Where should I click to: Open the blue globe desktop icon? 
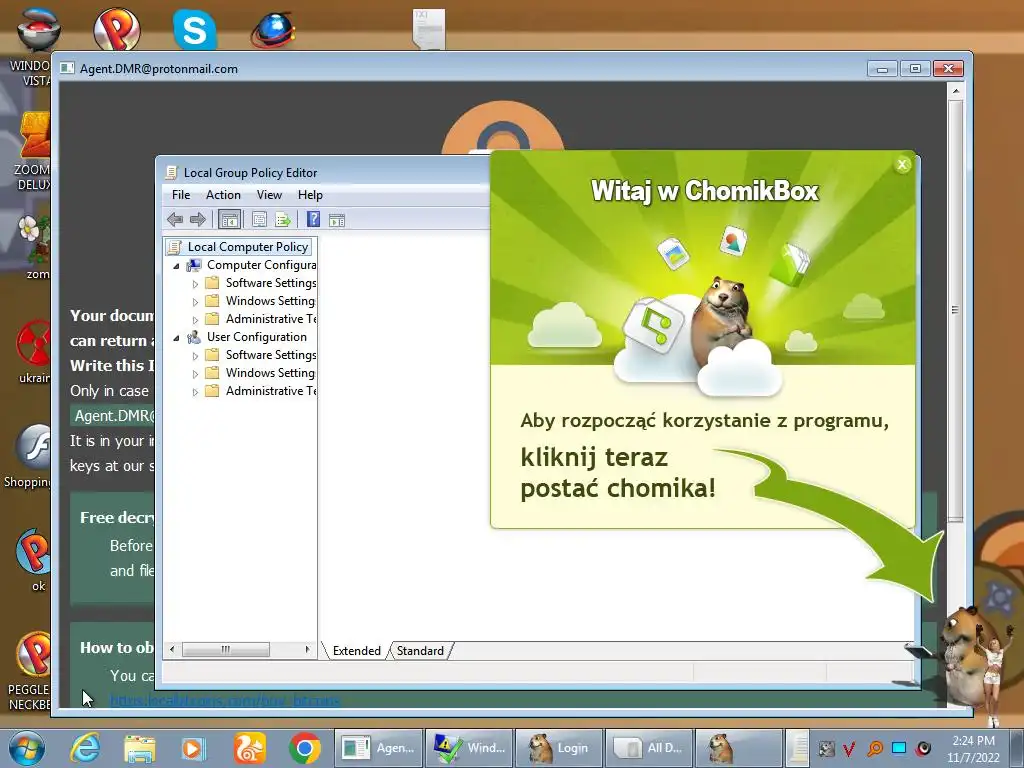(273, 29)
